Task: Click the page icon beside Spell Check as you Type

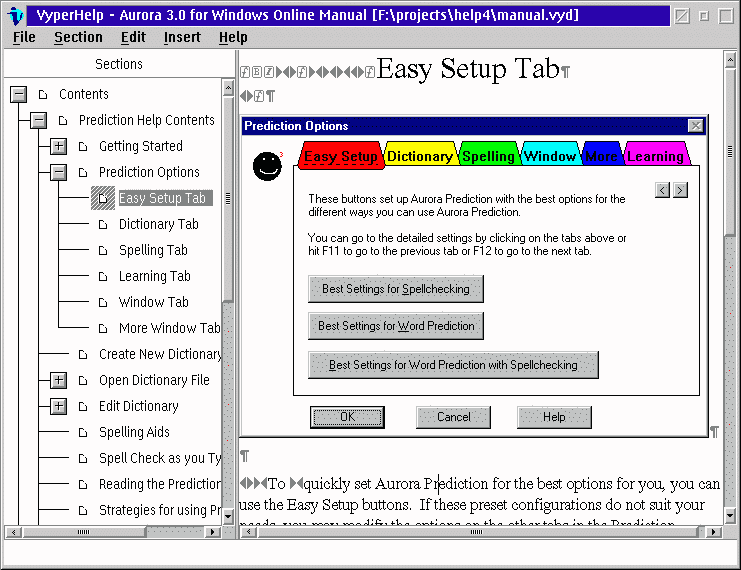Action: [x=83, y=458]
